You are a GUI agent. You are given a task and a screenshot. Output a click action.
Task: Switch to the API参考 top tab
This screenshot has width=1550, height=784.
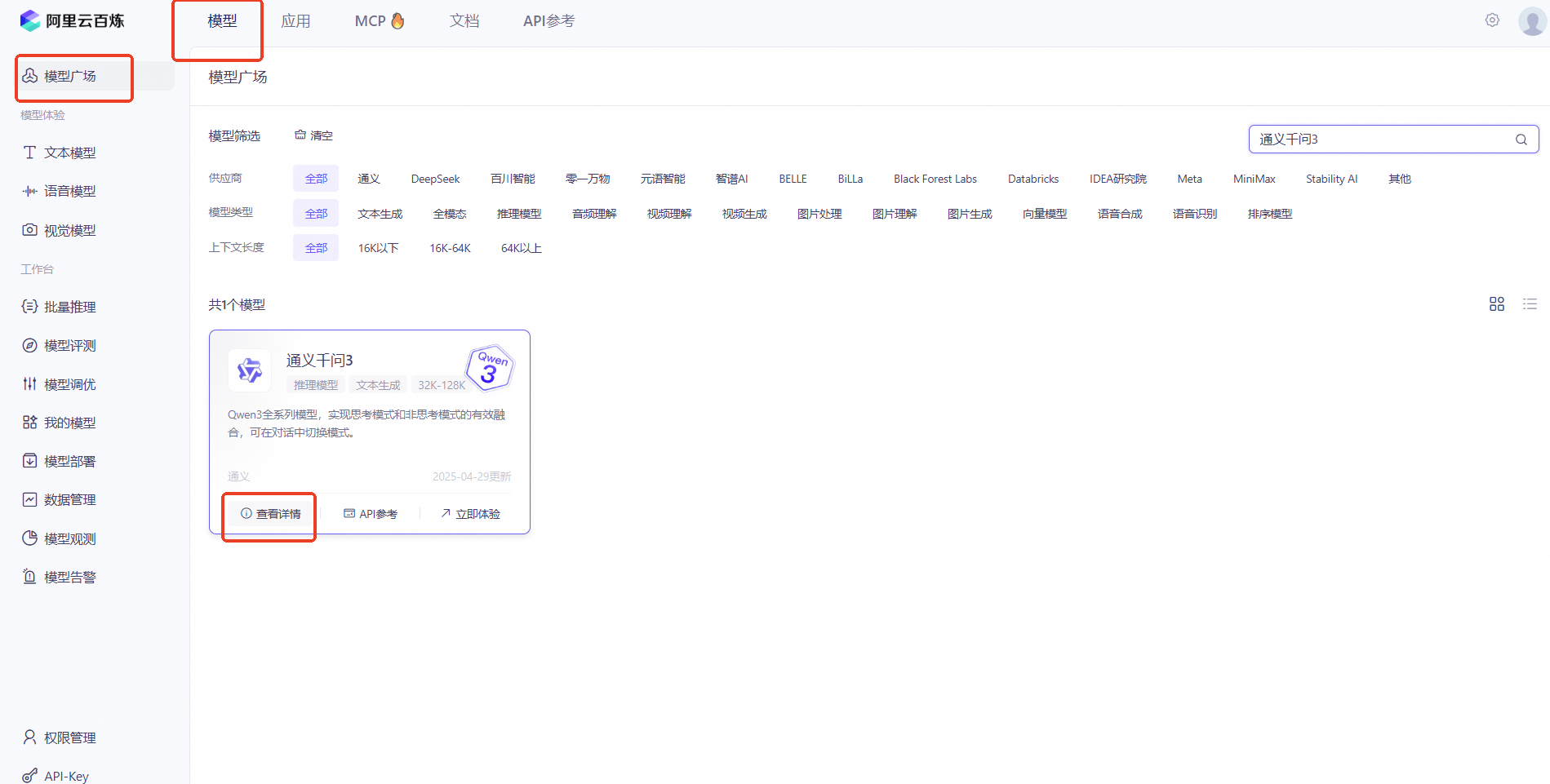(x=549, y=21)
